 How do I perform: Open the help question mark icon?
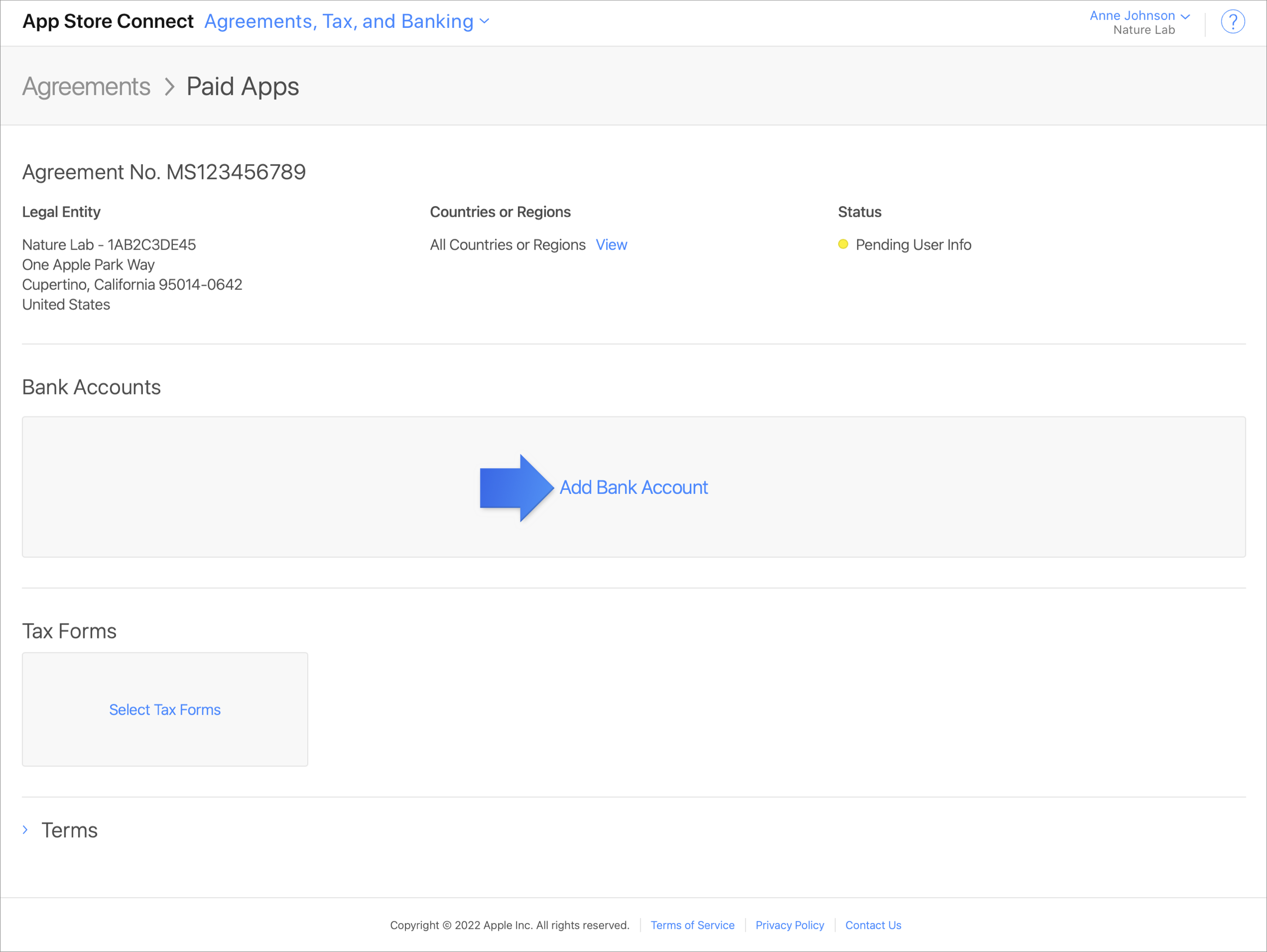point(1232,22)
